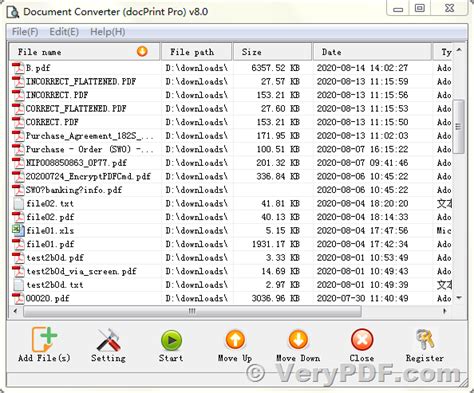This screenshot has width=474, height=393.
Task: Click the size value 1931.17 KB
Action: pyautogui.click(x=276, y=244)
